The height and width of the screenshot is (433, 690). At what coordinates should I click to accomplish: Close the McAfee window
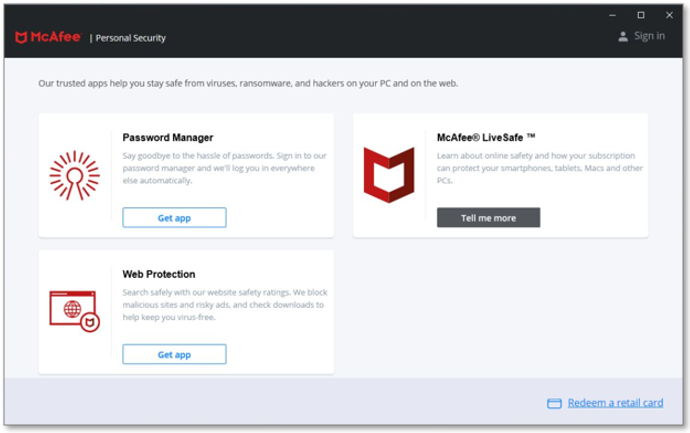click(669, 15)
